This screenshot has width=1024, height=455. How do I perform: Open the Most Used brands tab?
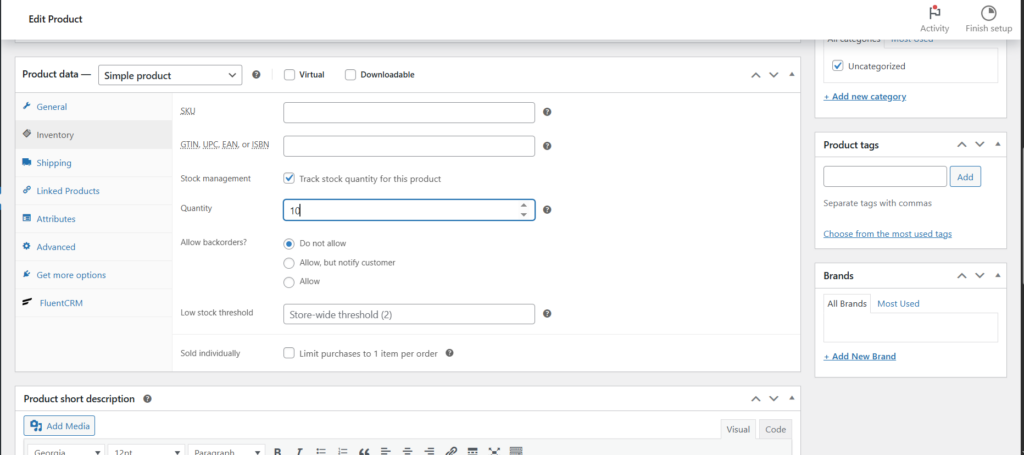point(898,303)
